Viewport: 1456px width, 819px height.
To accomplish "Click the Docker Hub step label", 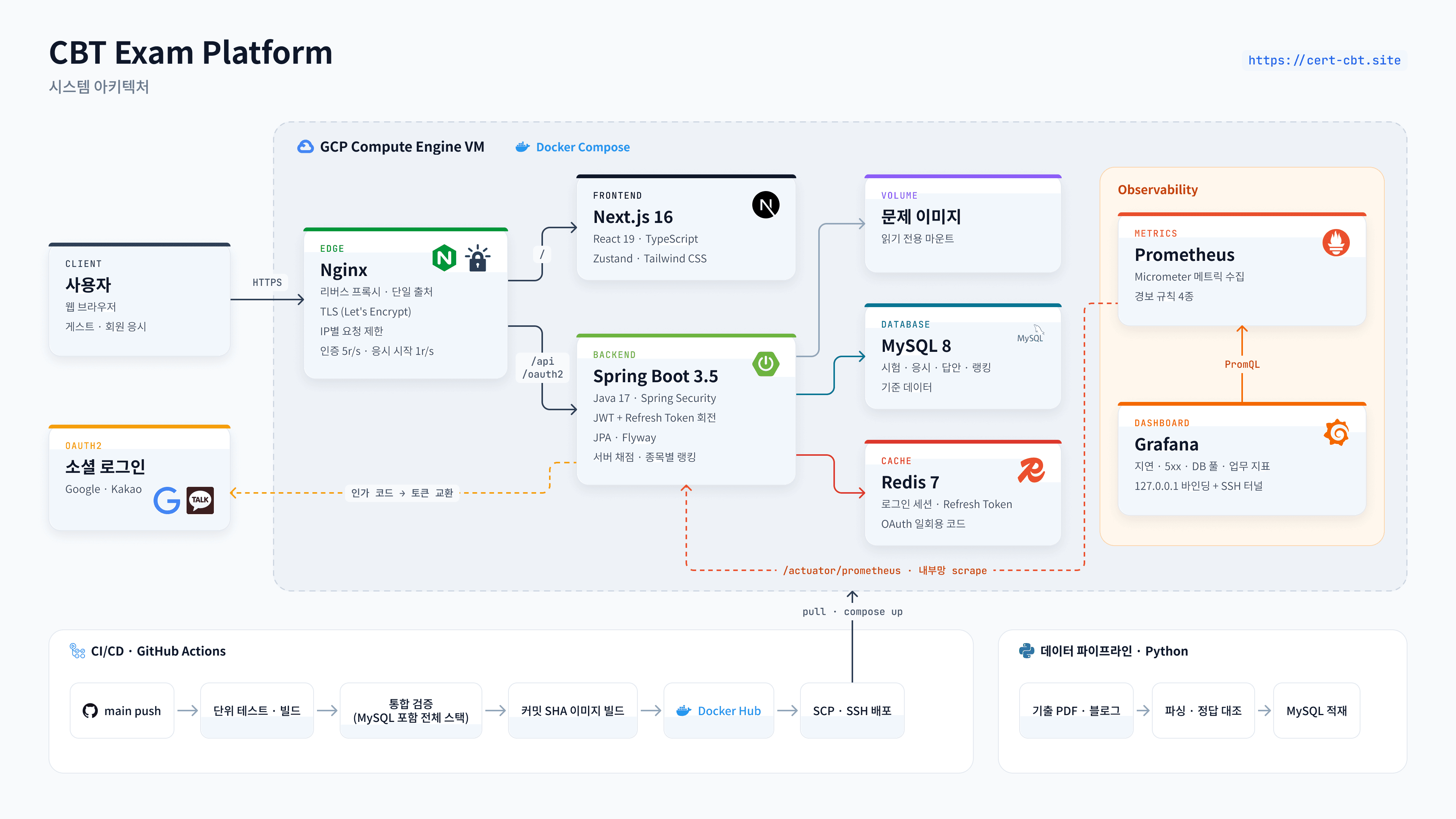I will point(729,711).
